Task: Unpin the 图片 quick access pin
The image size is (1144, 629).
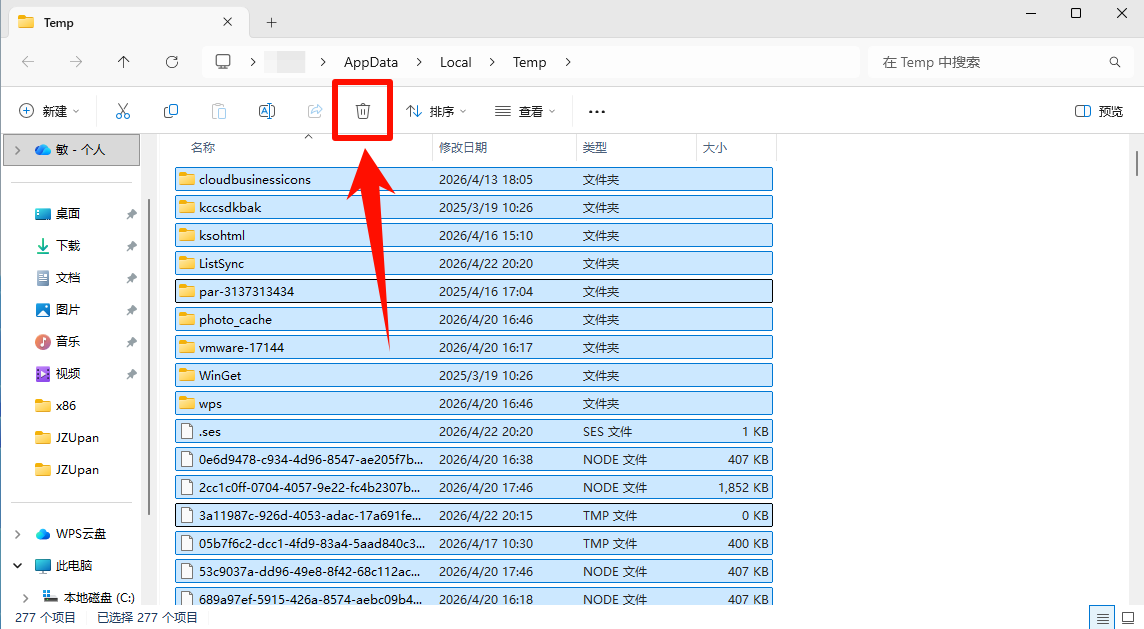Action: (x=131, y=310)
